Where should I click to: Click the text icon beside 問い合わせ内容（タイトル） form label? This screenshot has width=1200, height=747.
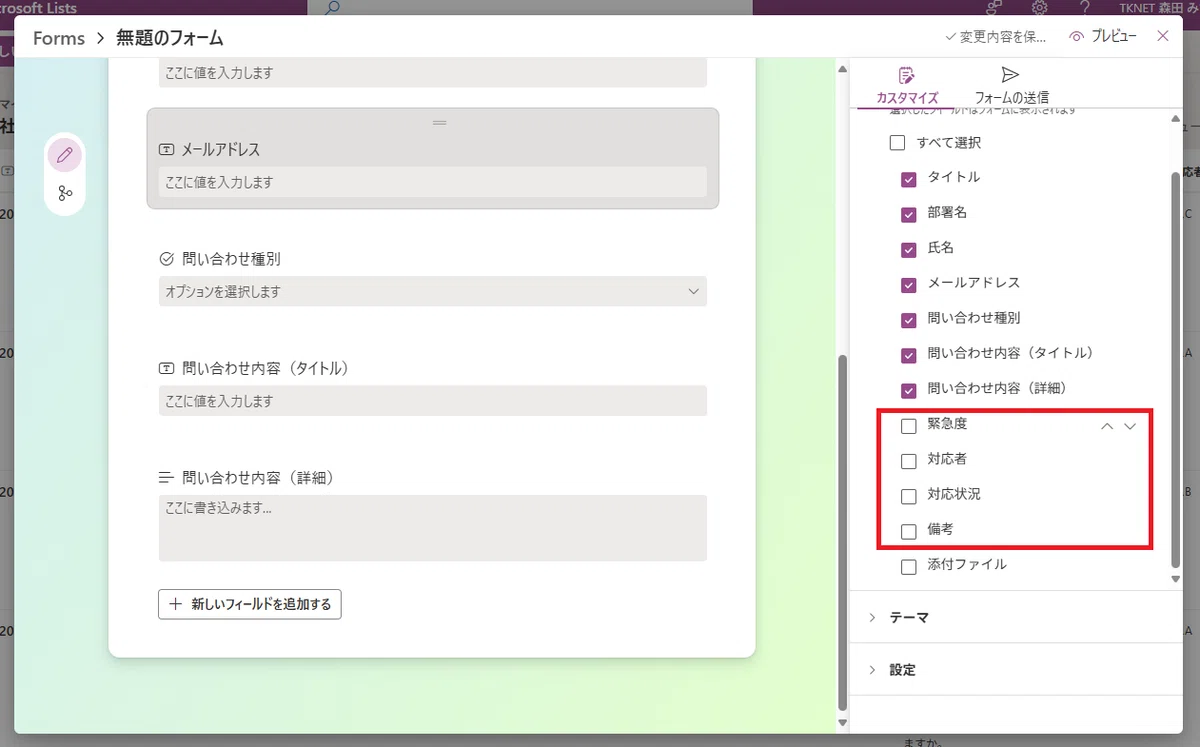(x=167, y=368)
